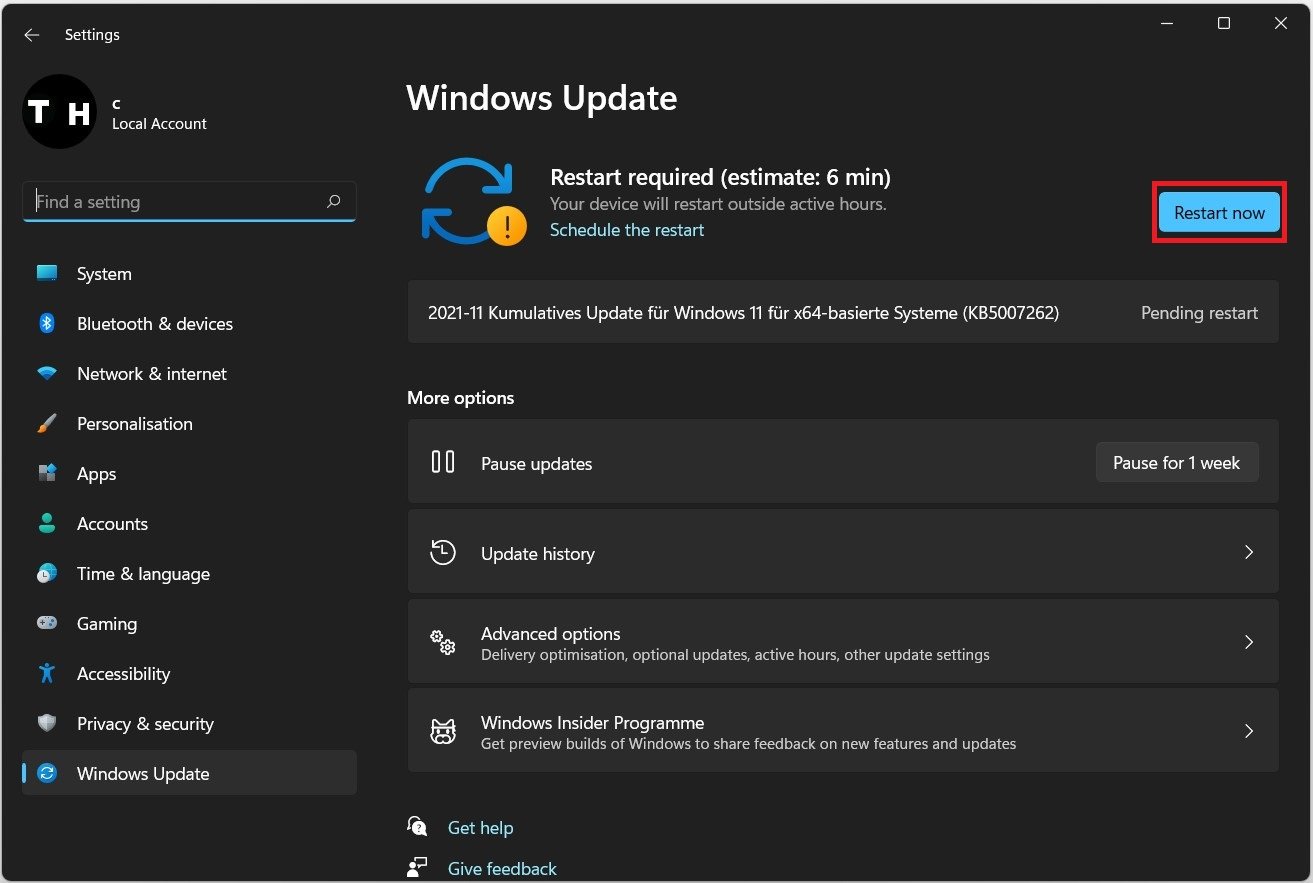Click the Advanced options description text
The height and width of the screenshot is (883, 1313).
tap(735, 655)
